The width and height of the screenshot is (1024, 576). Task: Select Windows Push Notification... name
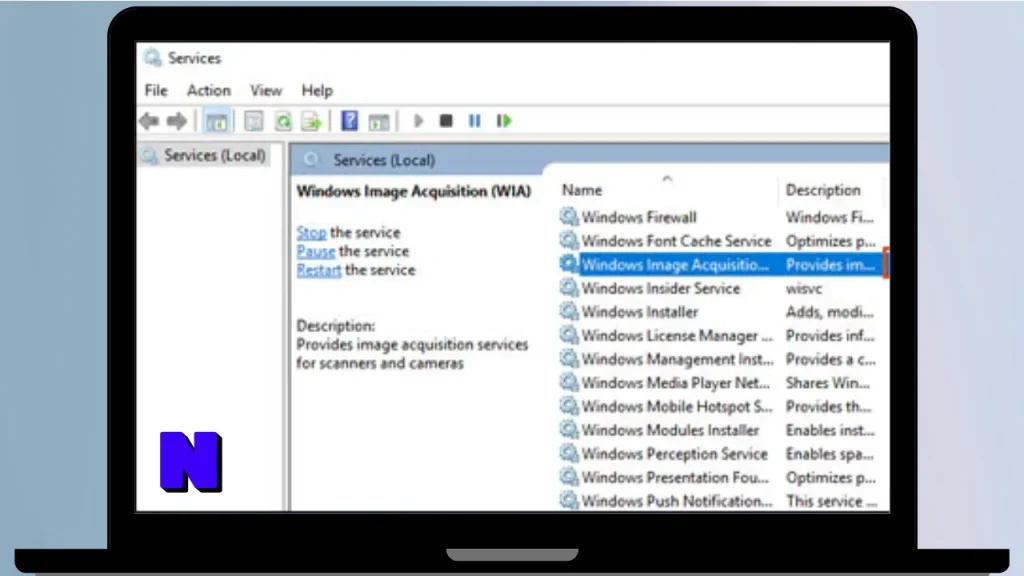677,501
